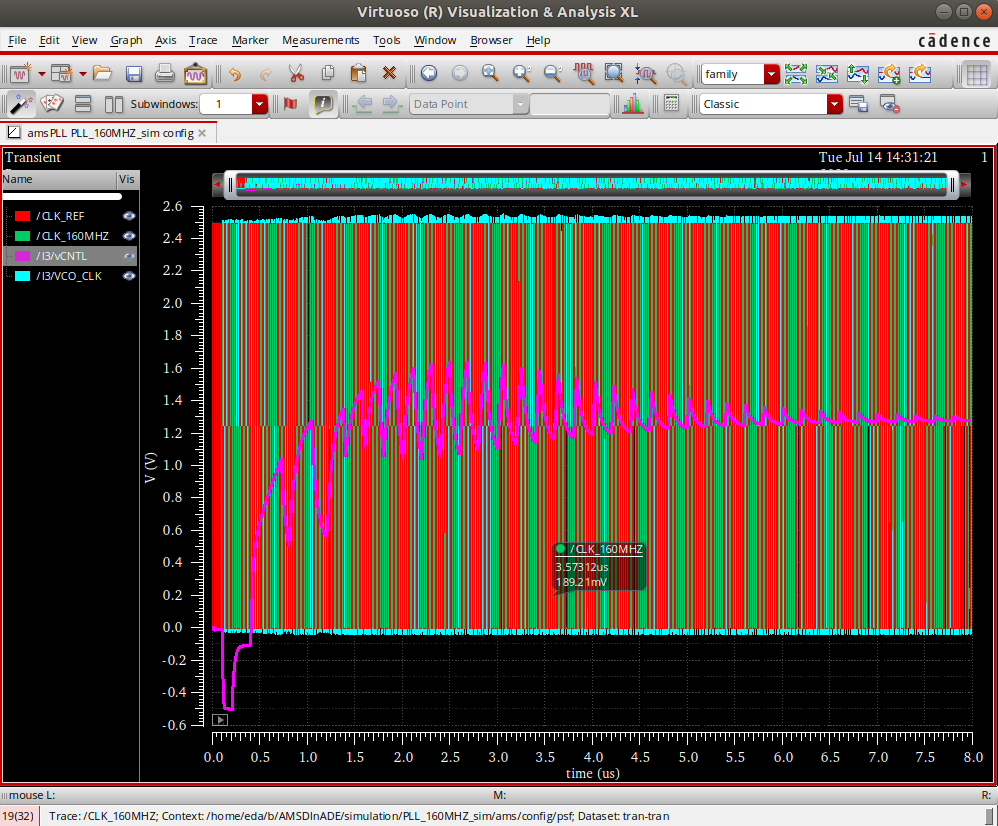Click the small play button at the graph's bottom-left
The height and width of the screenshot is (826, 998).
[x=221, y=719]
